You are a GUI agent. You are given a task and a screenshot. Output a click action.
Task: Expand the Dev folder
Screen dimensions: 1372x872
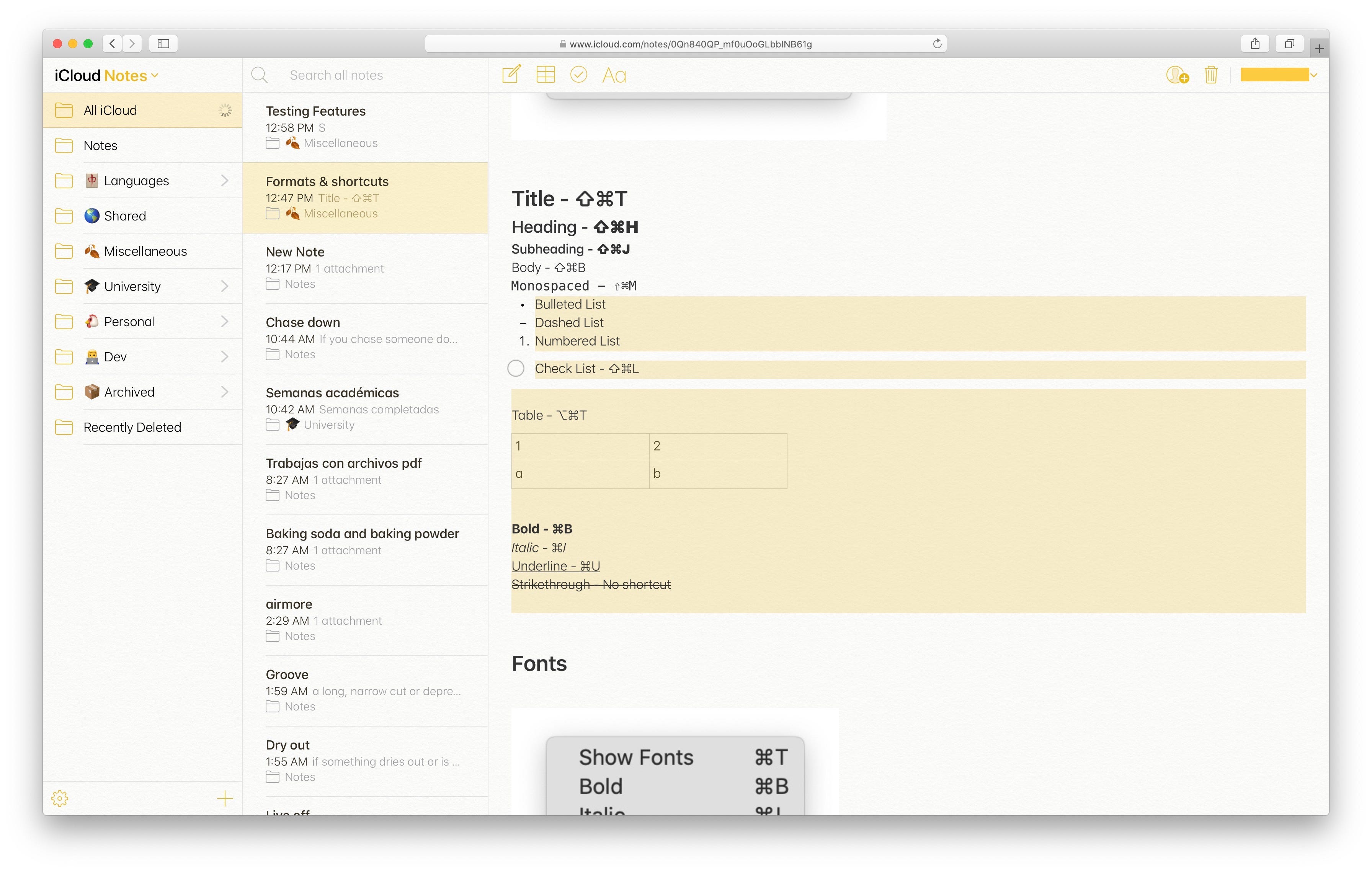[x=224, y=356]
